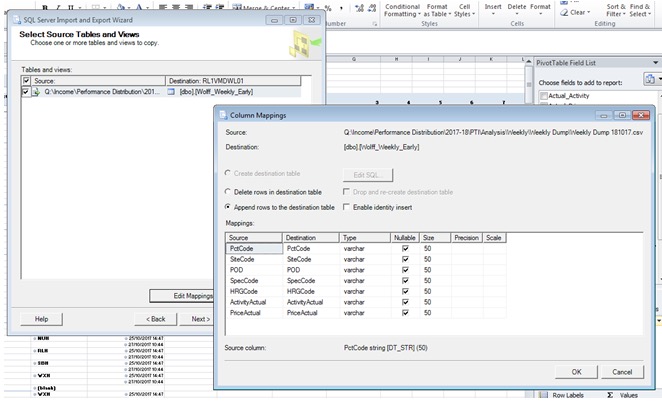Align text right in Excel ribbon

(189, 7)
